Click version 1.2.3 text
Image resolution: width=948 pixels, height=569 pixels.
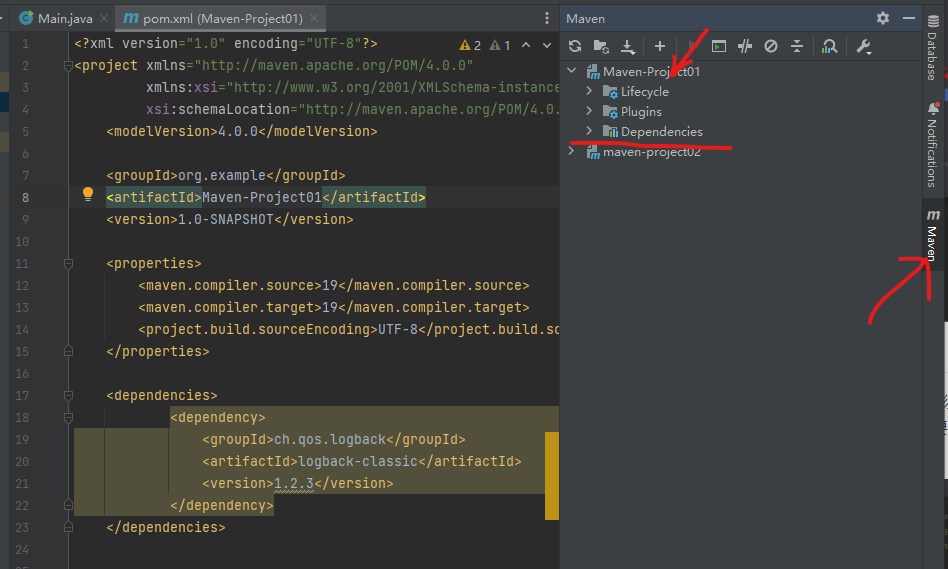(x=294, y=483)
